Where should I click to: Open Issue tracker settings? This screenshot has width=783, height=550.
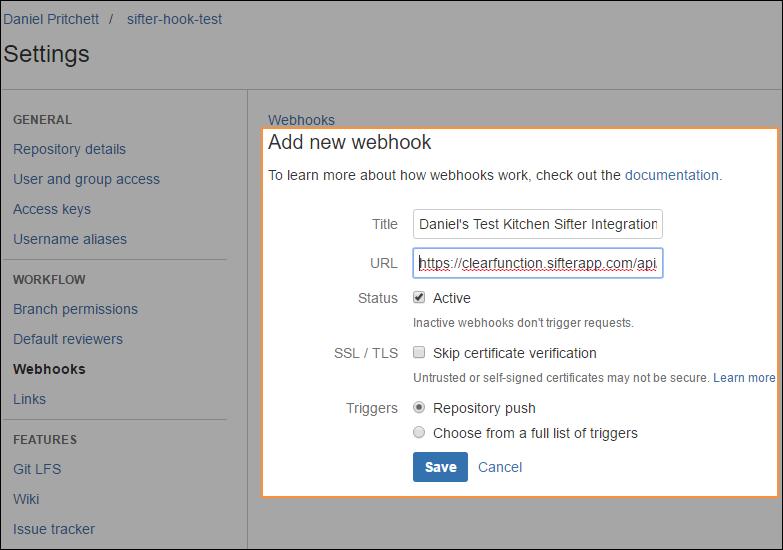(54, 529)
